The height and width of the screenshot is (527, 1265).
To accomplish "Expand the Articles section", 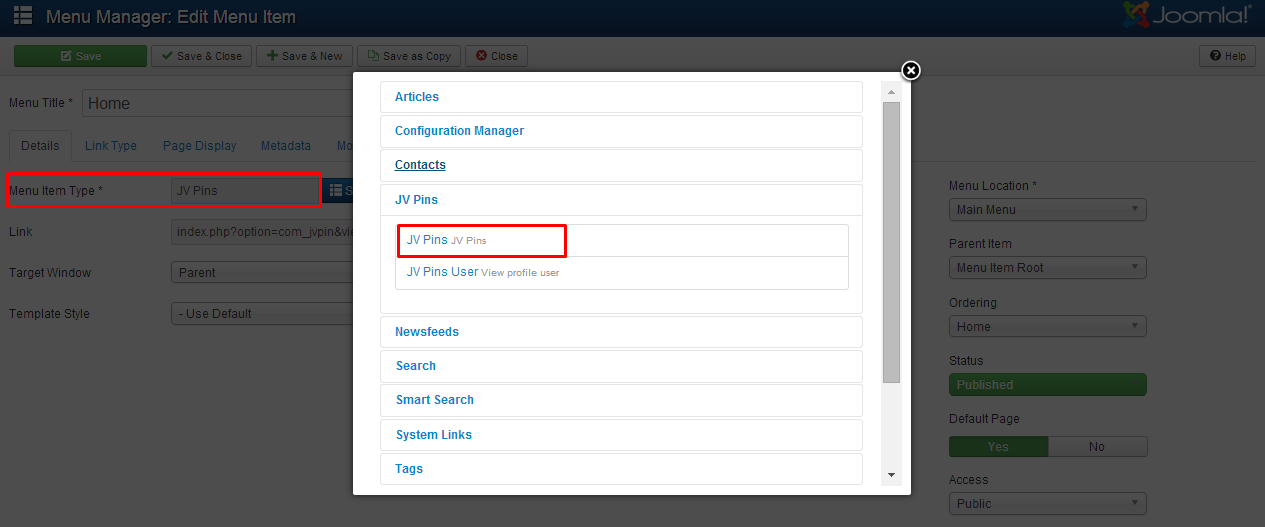I will (621, 97).
